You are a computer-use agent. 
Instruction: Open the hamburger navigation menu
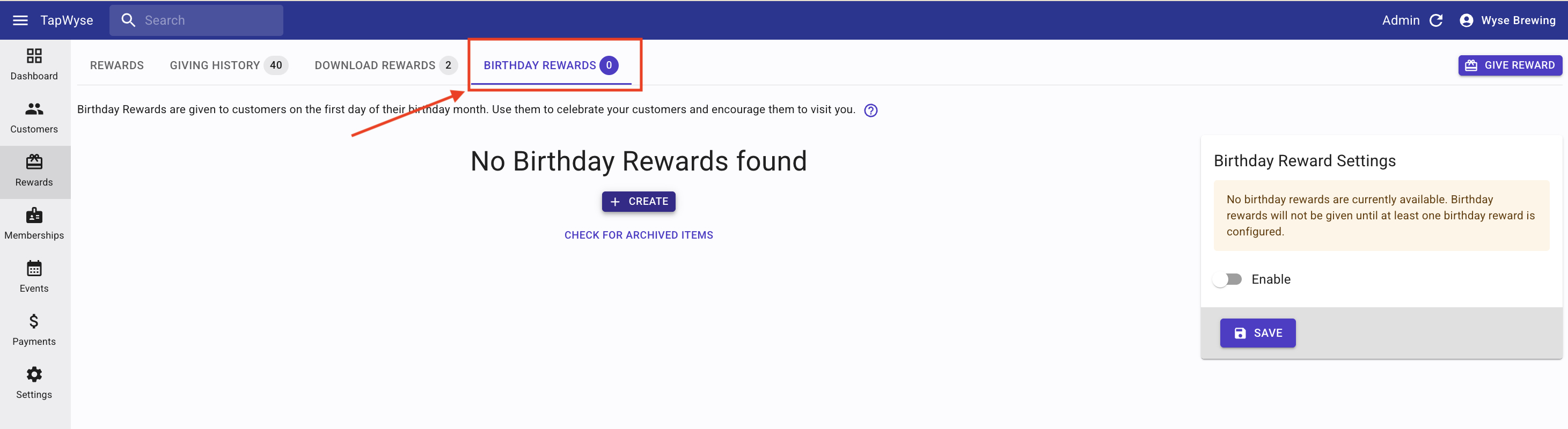(20, 20)
